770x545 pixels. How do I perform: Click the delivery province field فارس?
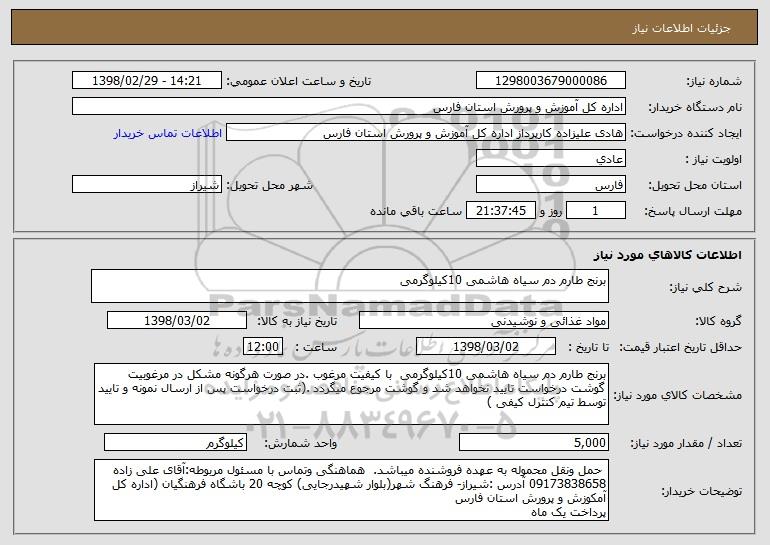coord(550,185)
